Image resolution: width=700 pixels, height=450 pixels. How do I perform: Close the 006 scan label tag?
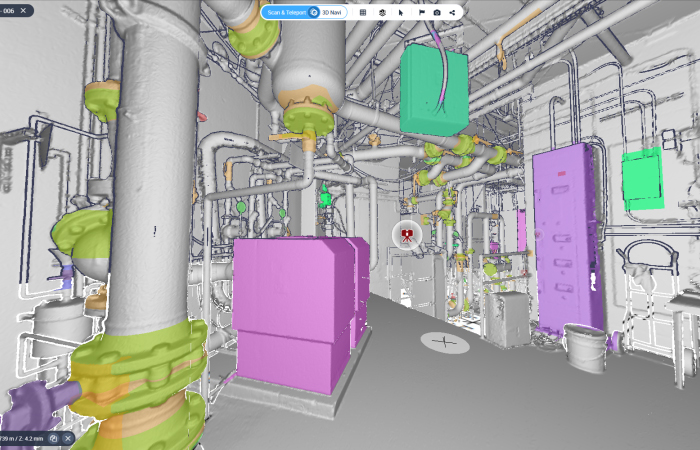click(x=23, y=10)
